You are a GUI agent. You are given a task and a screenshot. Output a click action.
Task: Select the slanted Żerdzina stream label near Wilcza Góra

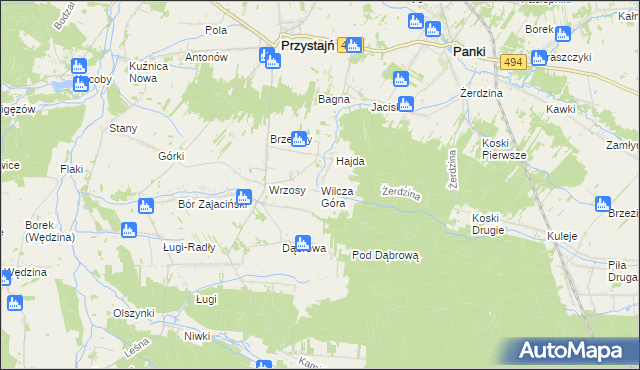click(401, 193)
